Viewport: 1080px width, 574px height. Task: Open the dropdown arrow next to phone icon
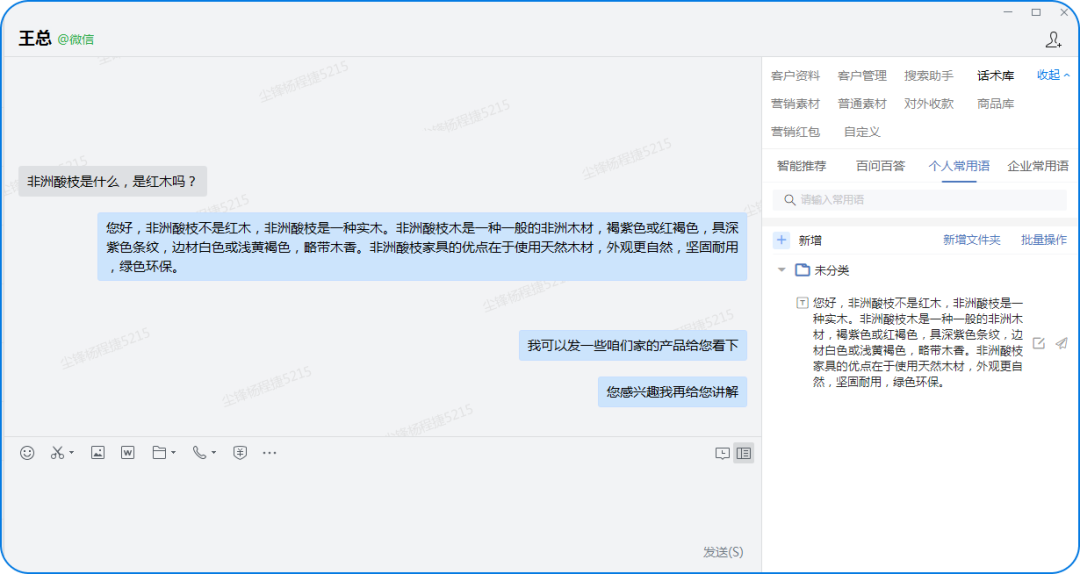point(213,454)
